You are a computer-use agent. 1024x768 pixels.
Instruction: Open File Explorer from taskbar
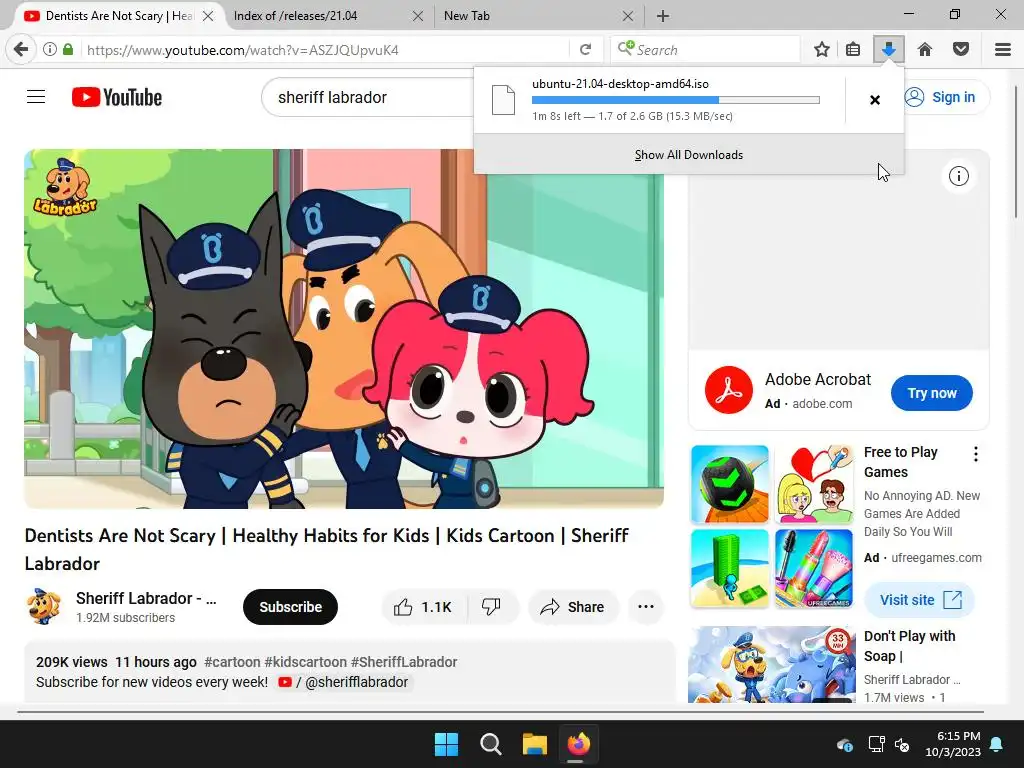534,744
